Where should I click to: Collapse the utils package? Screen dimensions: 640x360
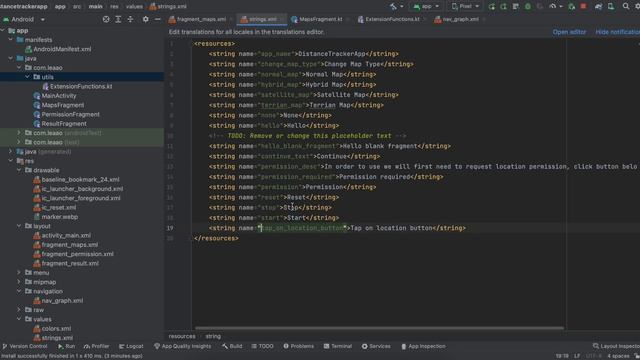click(27, 77)
